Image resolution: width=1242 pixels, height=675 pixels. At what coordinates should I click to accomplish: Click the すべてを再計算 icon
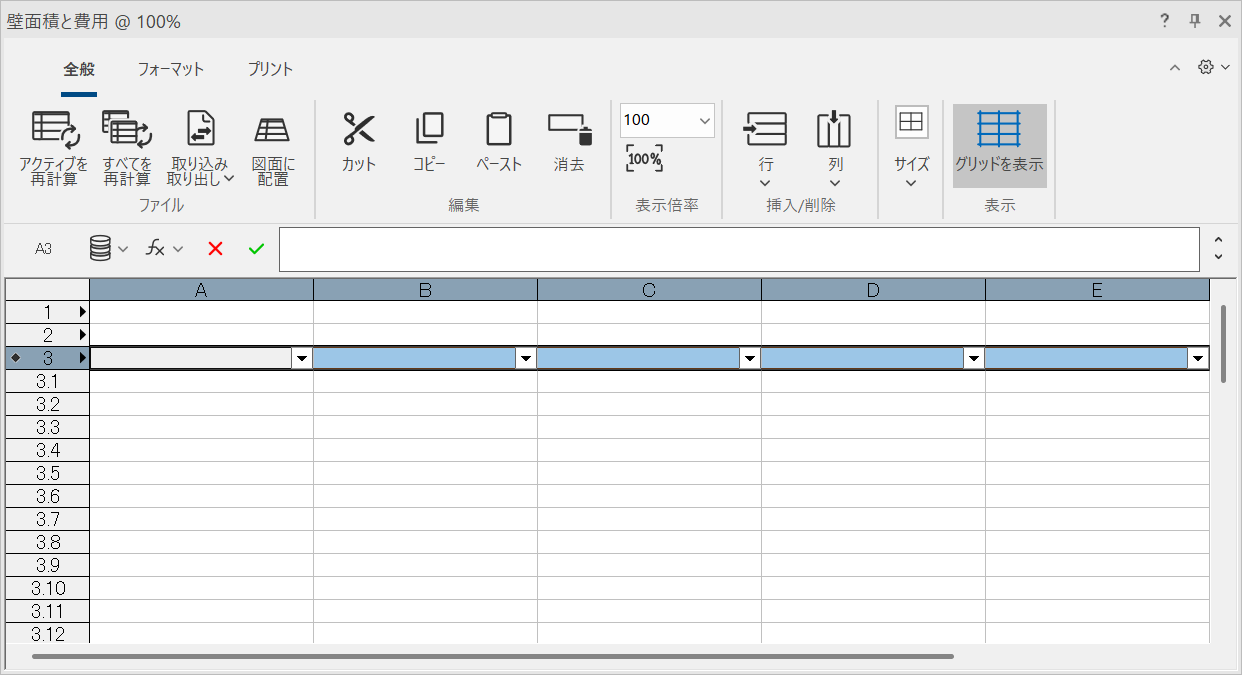(126, 130)
